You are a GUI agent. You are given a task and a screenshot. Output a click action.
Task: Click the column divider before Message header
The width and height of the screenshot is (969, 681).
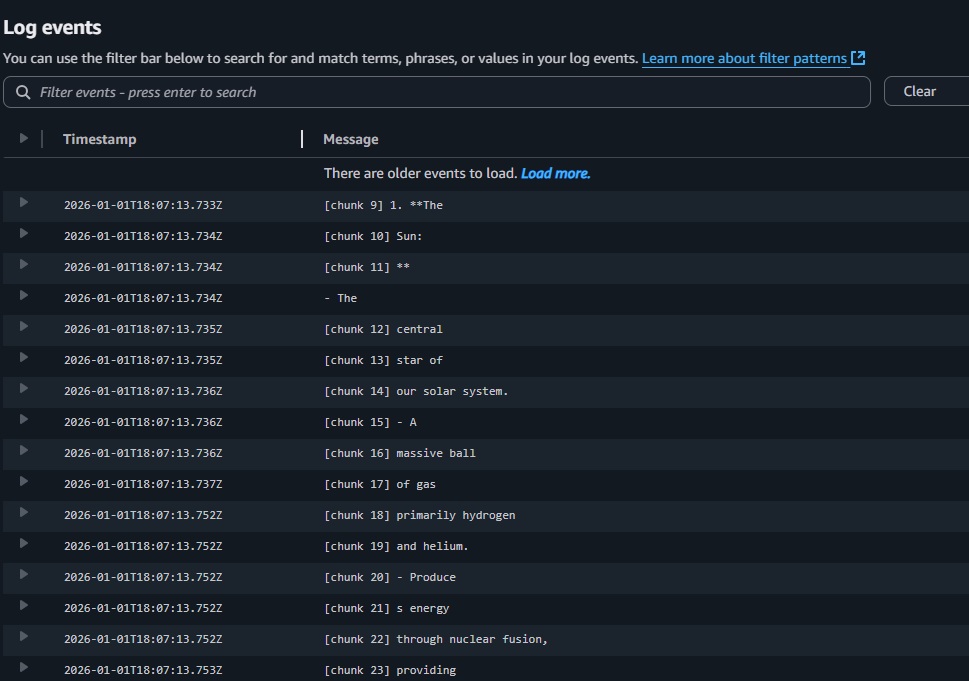click(x=302, y=139)
